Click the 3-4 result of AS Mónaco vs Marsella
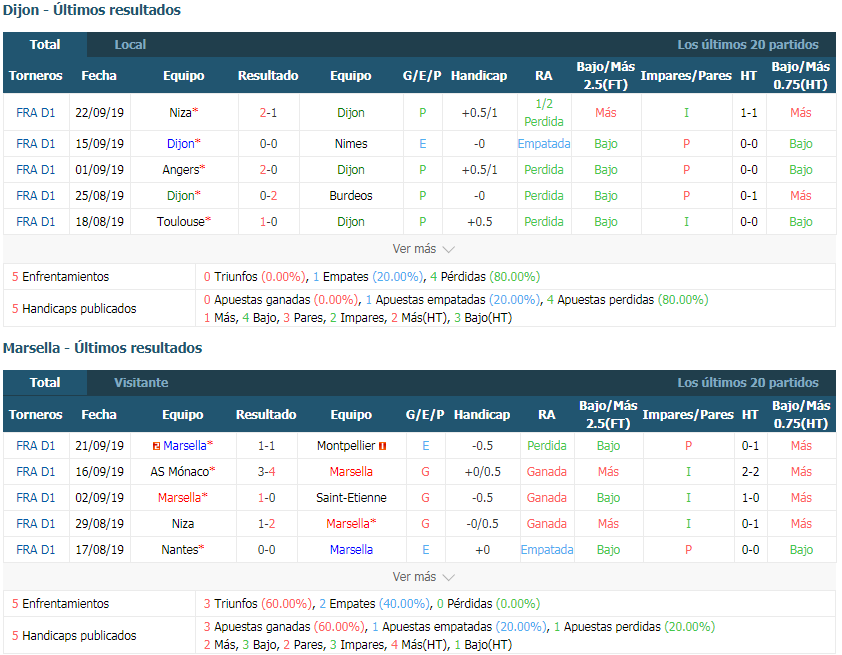Image resolution: width=842 pixels, height=655 pixels. 266,472
